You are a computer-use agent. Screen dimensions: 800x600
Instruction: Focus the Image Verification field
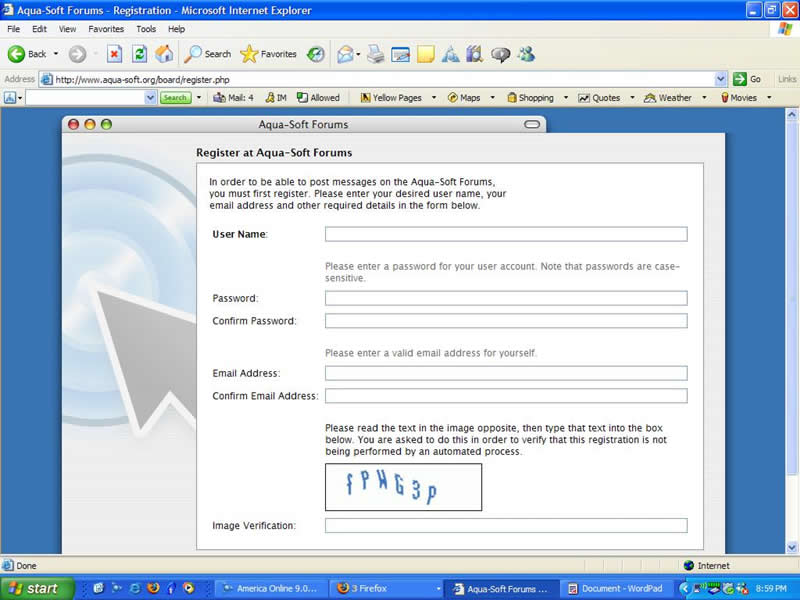506,526
